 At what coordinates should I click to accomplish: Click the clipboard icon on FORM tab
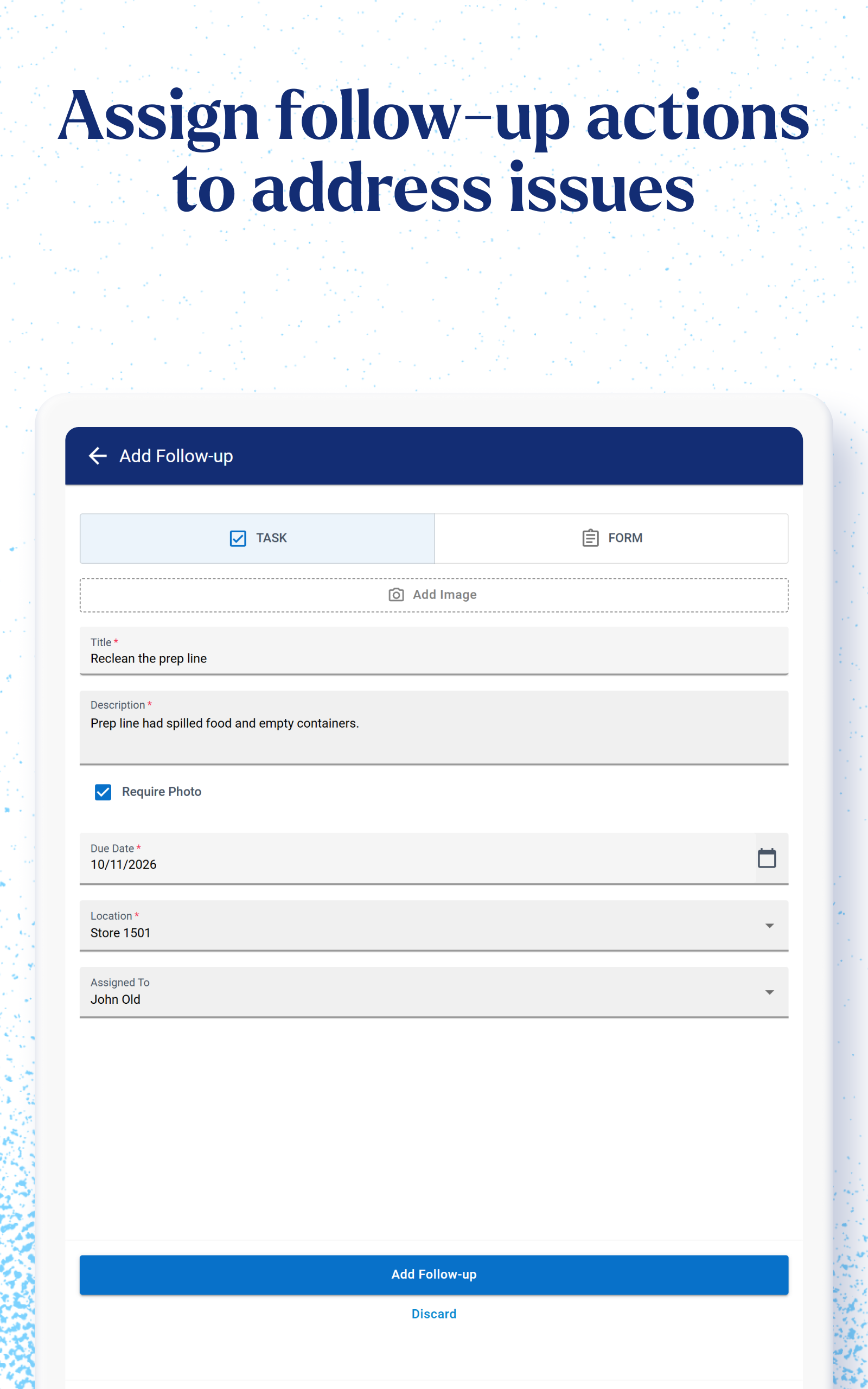coord(590,538)
